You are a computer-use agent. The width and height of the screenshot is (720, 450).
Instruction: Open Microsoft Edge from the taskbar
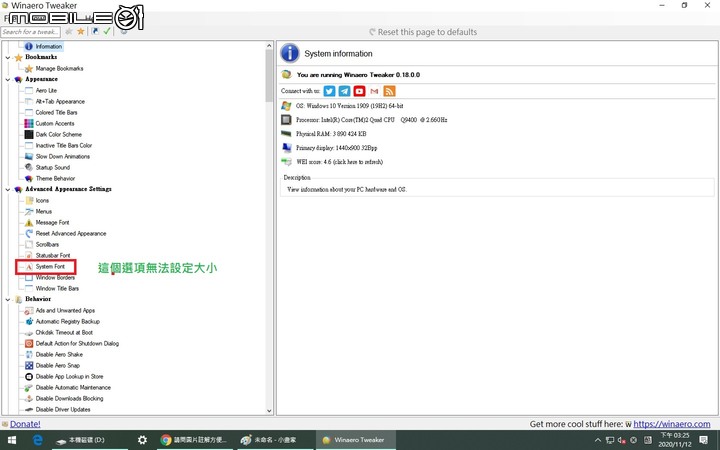click(x=38, y=440)
